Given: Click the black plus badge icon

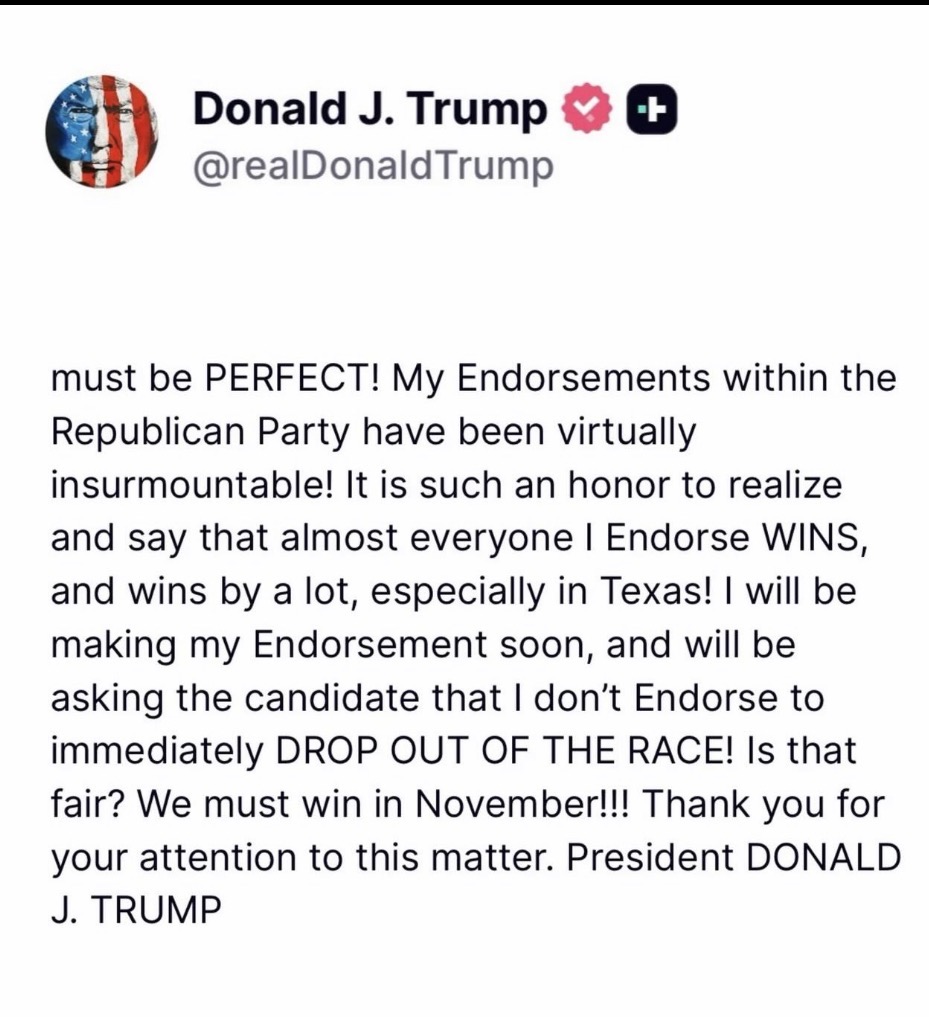Looking at the screenshot, I should pos(652,110).
